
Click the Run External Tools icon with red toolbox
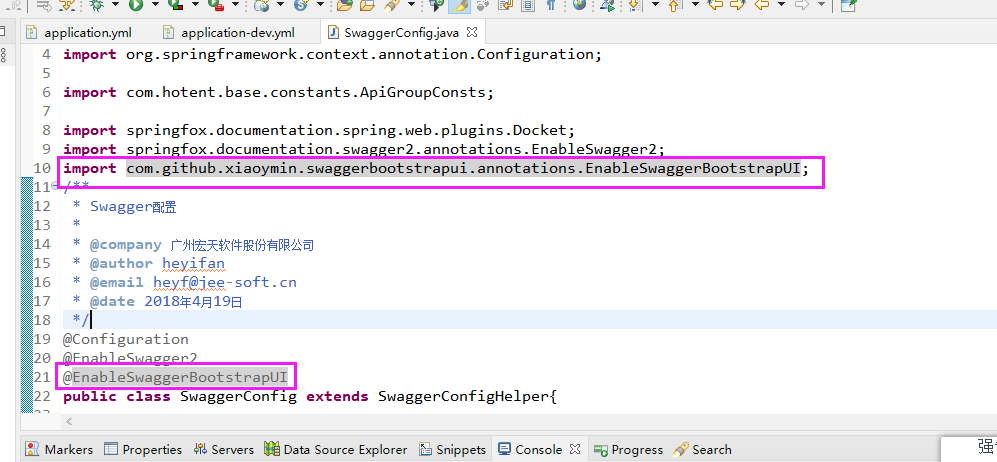point(216,5)
